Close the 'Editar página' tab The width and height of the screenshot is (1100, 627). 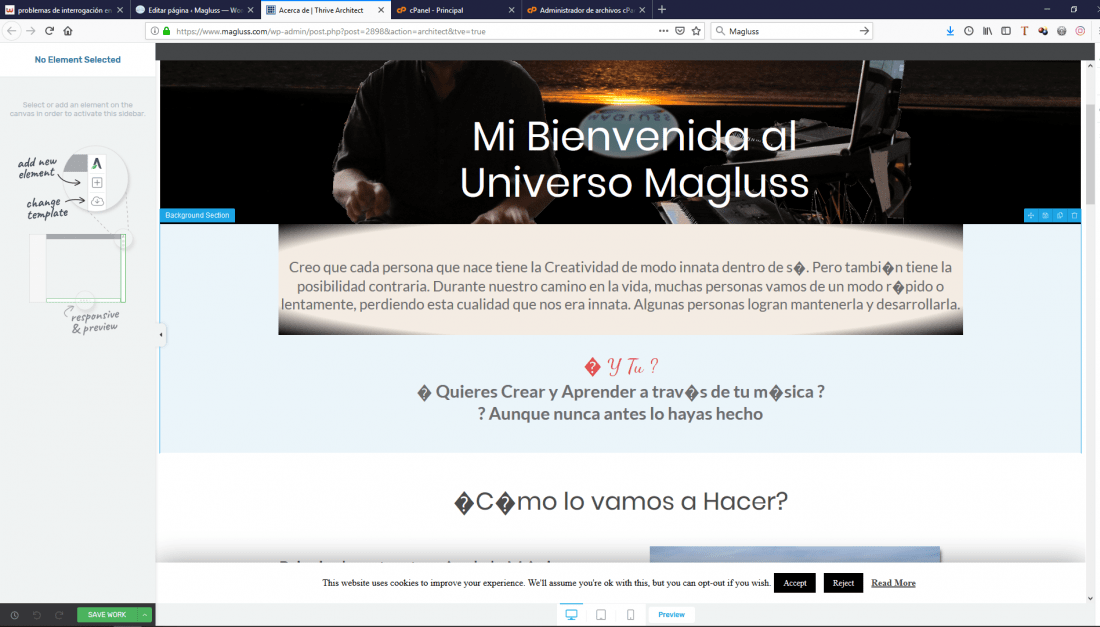click(250, 10)
